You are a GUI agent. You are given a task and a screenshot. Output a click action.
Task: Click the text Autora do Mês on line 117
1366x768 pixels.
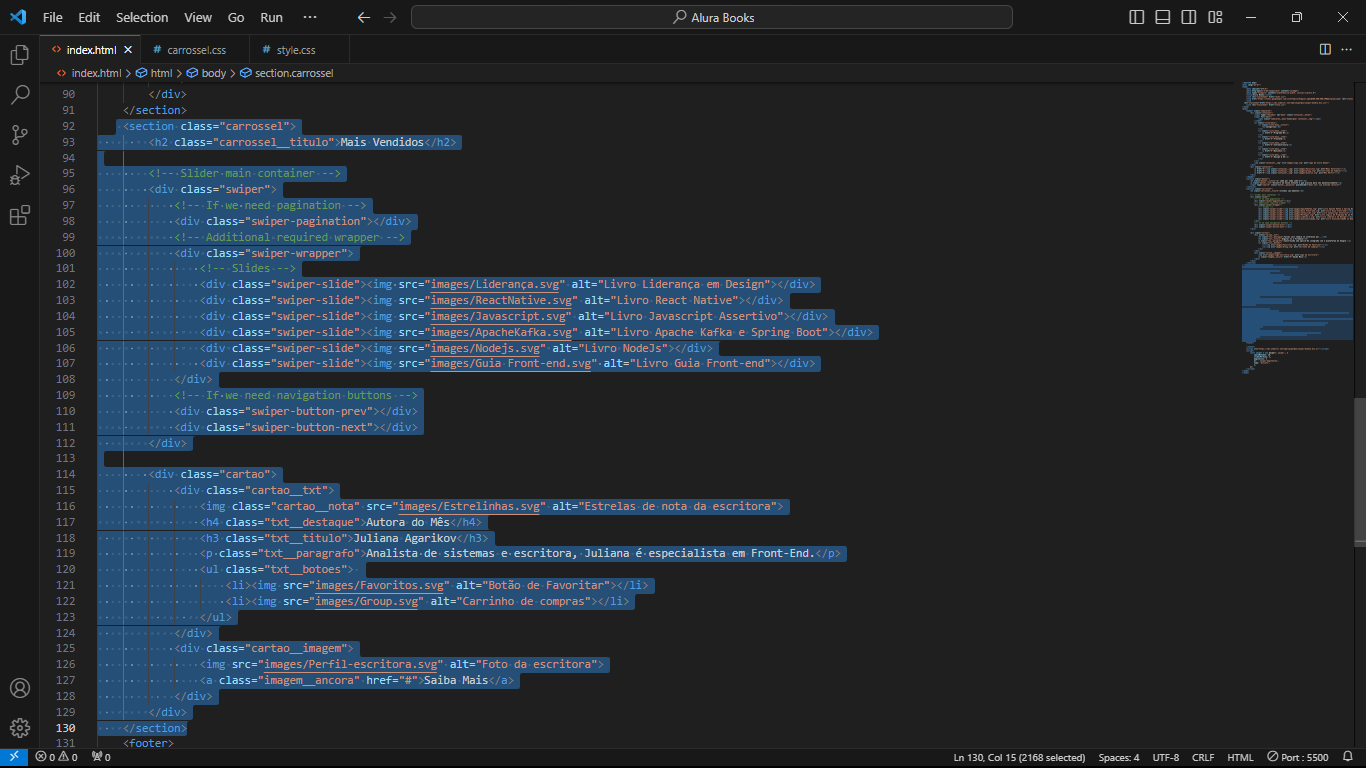tap(406, 522)
